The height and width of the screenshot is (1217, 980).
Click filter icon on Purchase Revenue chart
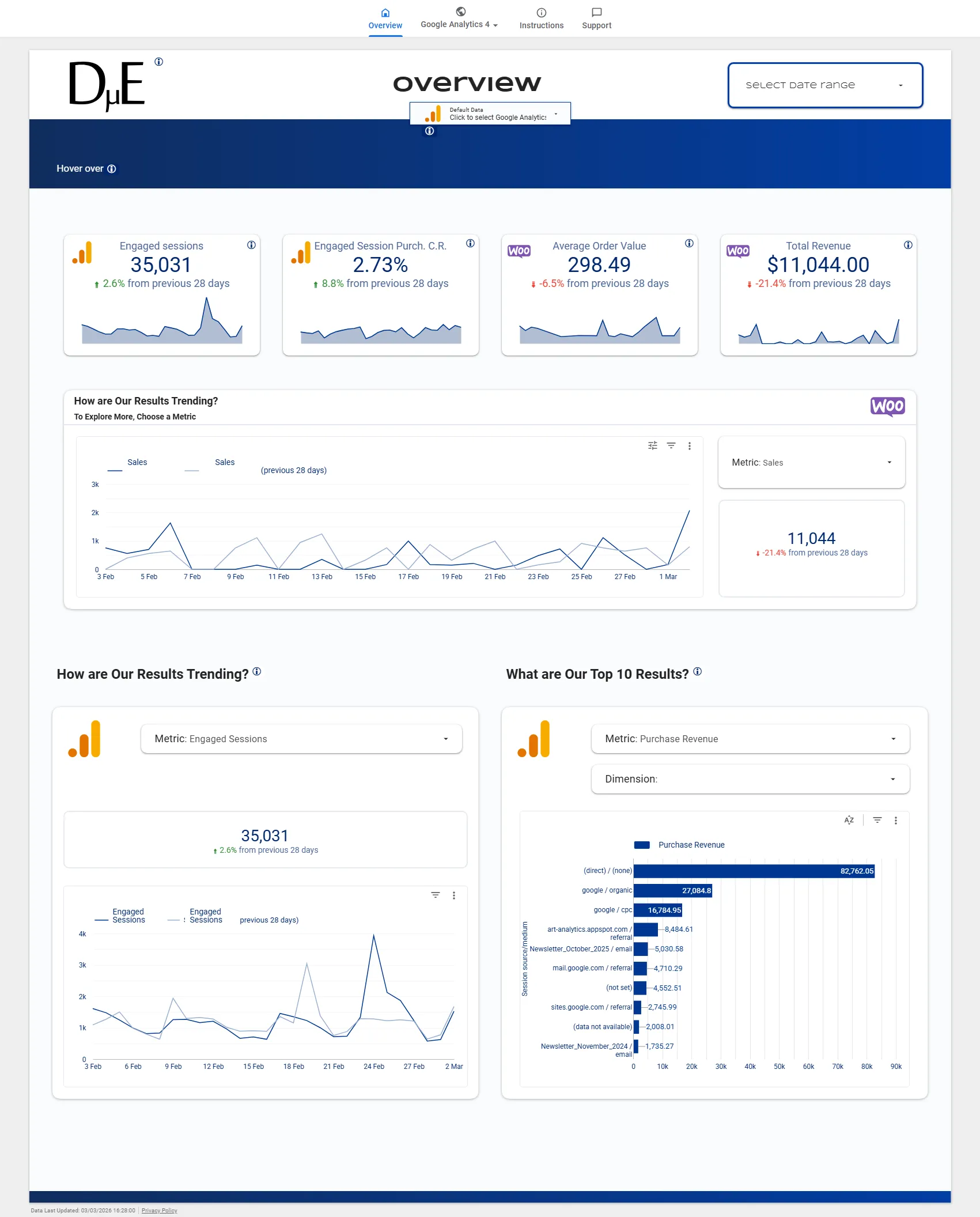(877, 820)
